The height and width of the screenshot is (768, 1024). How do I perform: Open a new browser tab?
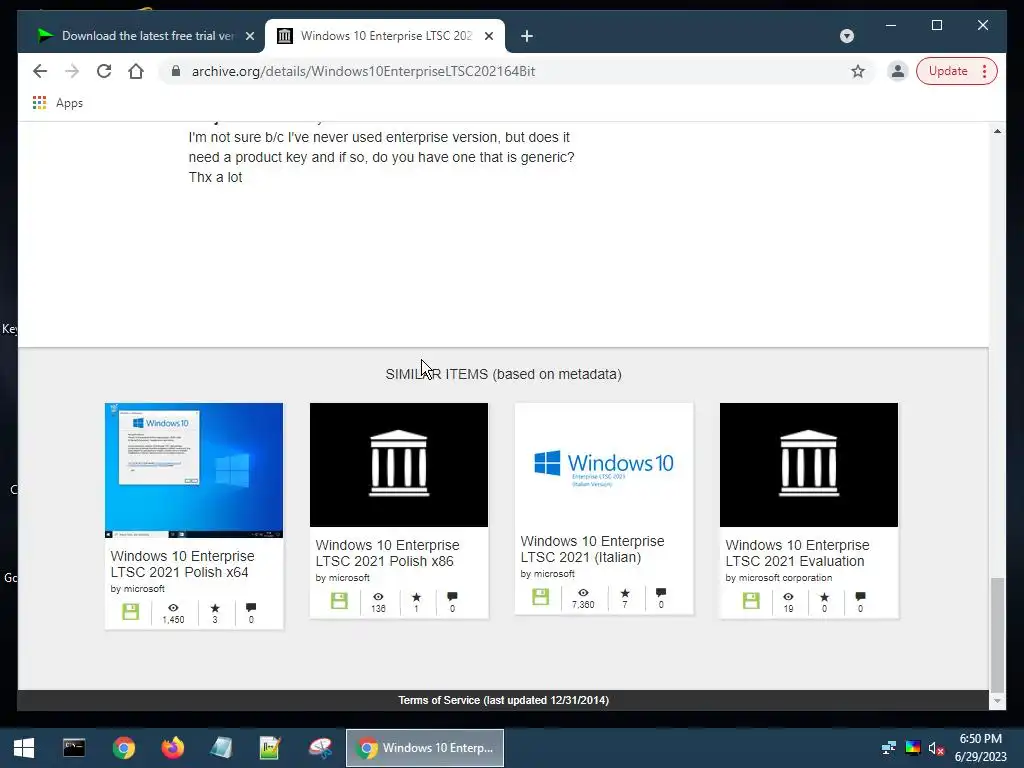(527, 36)
